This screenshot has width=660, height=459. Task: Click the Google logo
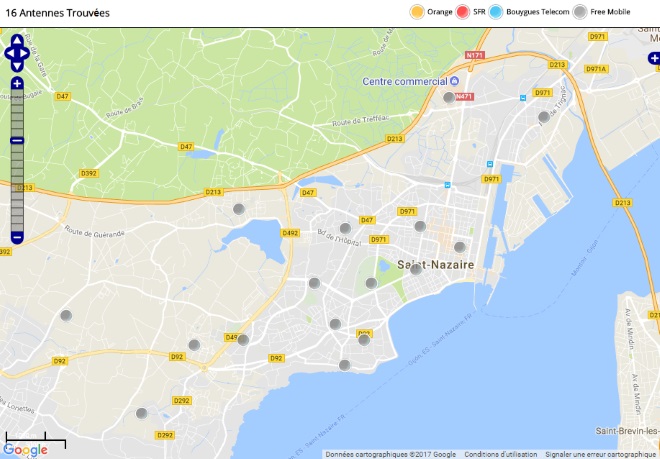pyautogui.click(x=25, y=450)
